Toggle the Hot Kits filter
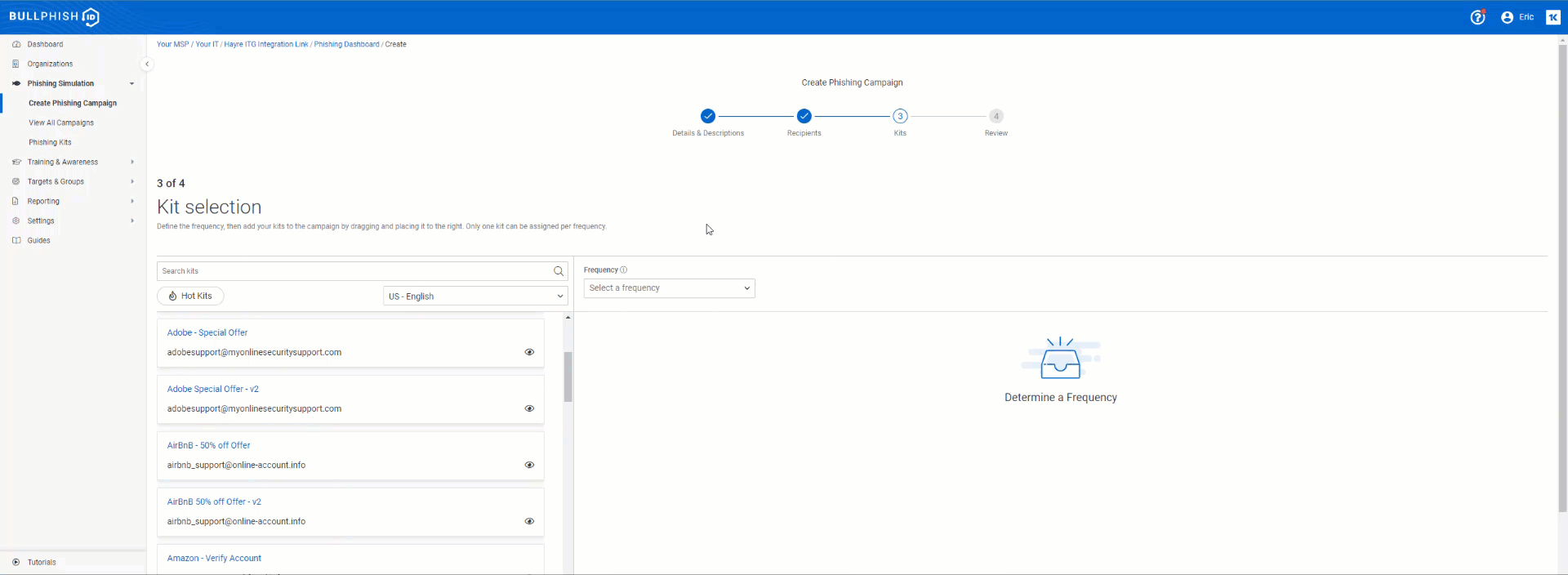This screenshot has height=575, width=1568. pyautogui.click(x=190, y=296)
